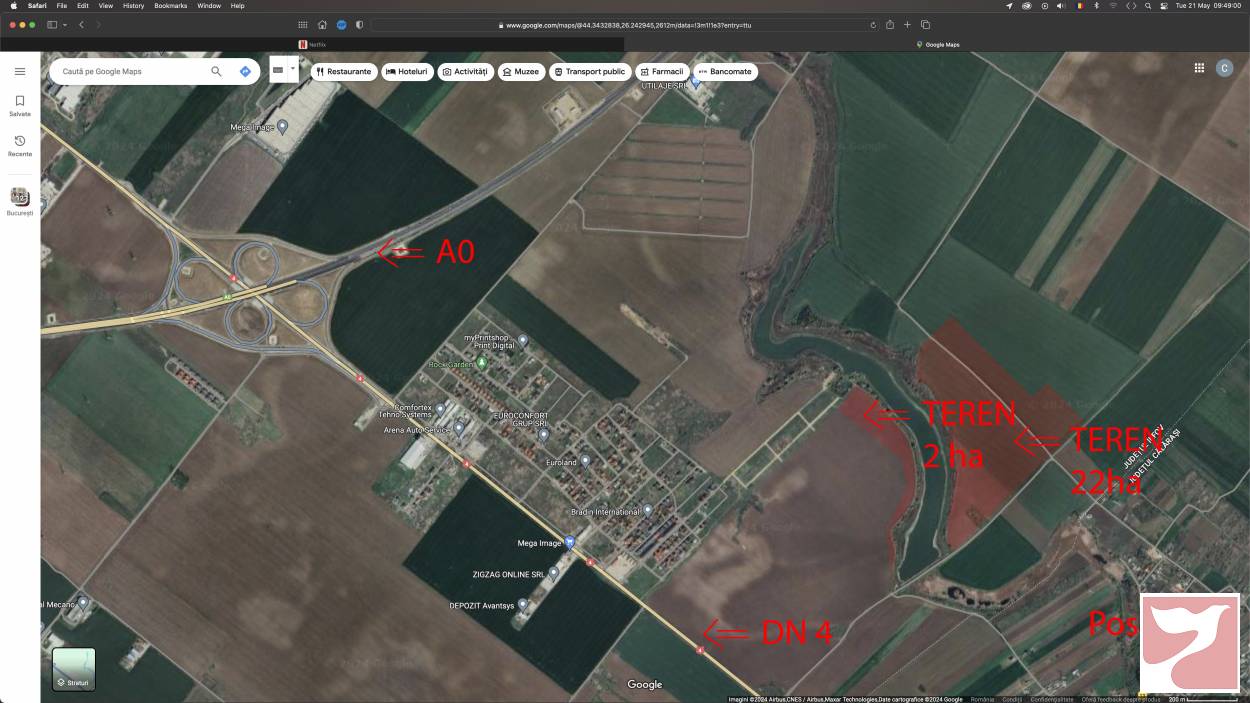The image size is (1250, 703).
Task: Select the Bradin International pin
Action: point(647,512)
